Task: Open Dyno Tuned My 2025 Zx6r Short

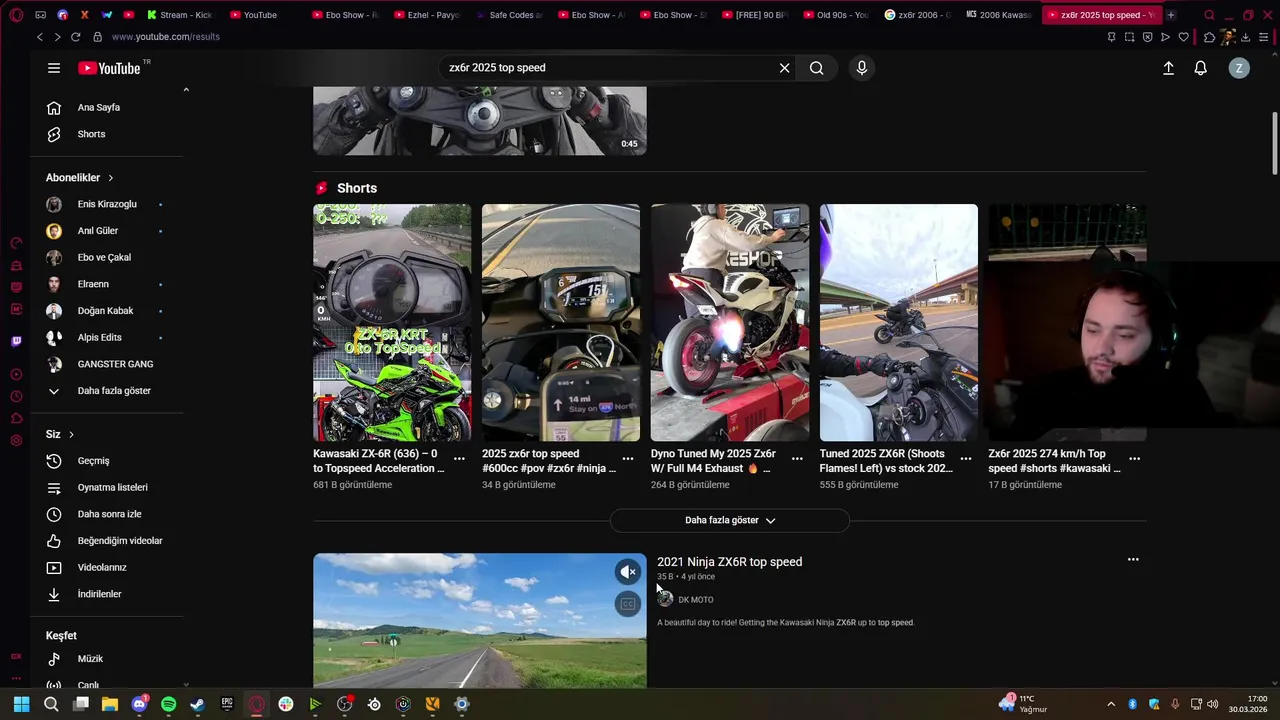Action: coord(730,322)
